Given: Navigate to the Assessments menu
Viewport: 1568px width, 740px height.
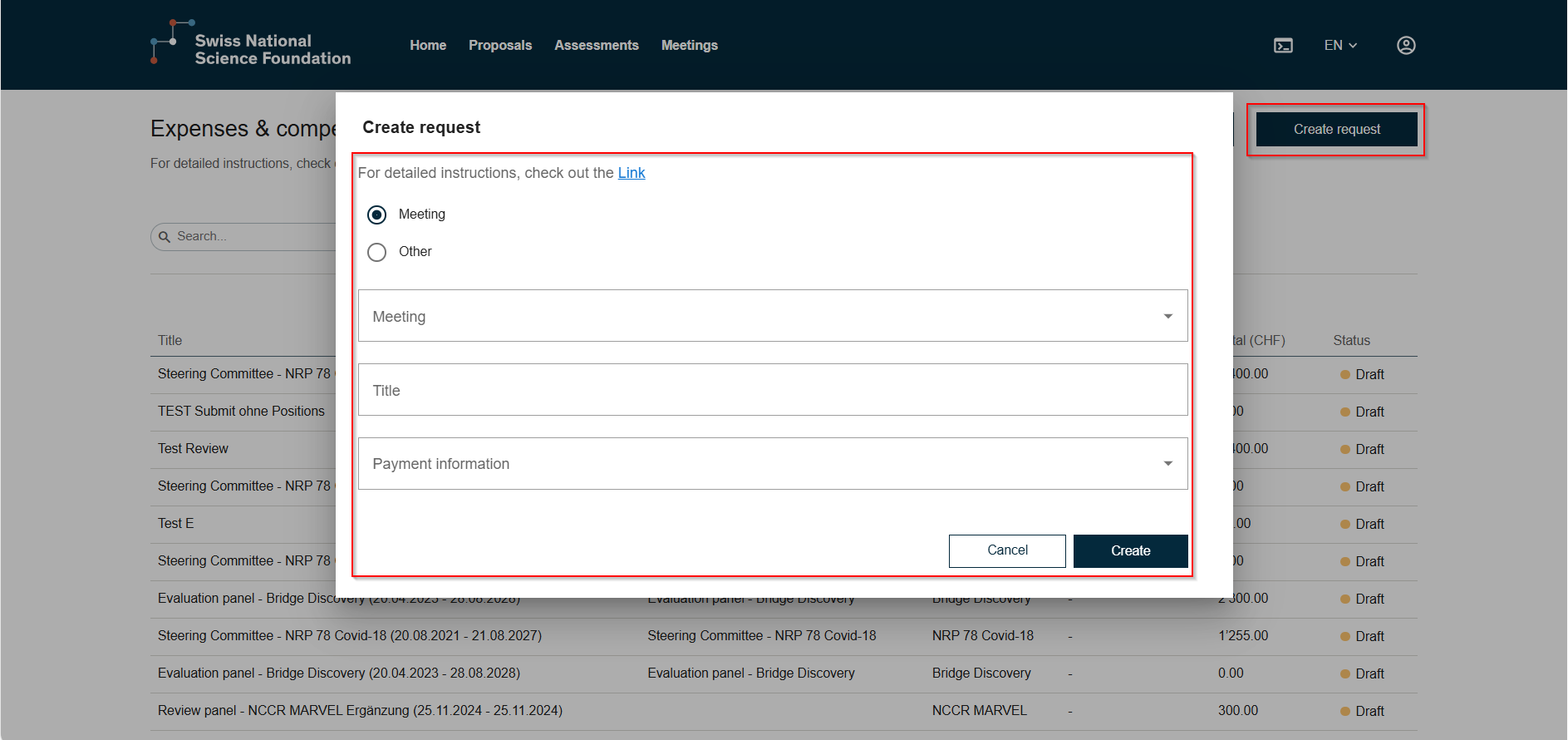Looking at the screenshot, I should click(x=596, y=46).
